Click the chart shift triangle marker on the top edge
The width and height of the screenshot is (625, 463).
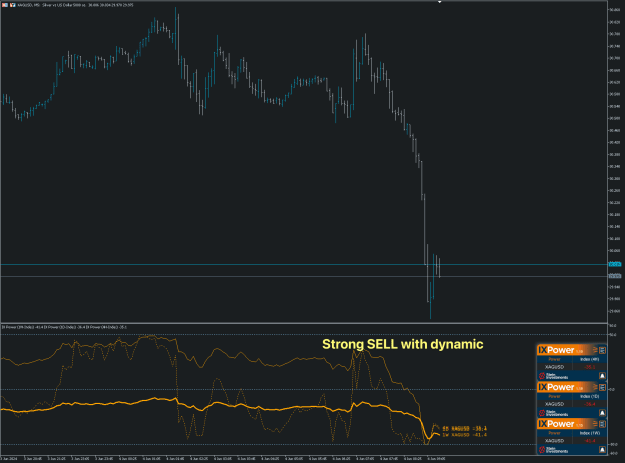[x=439, y=2]
